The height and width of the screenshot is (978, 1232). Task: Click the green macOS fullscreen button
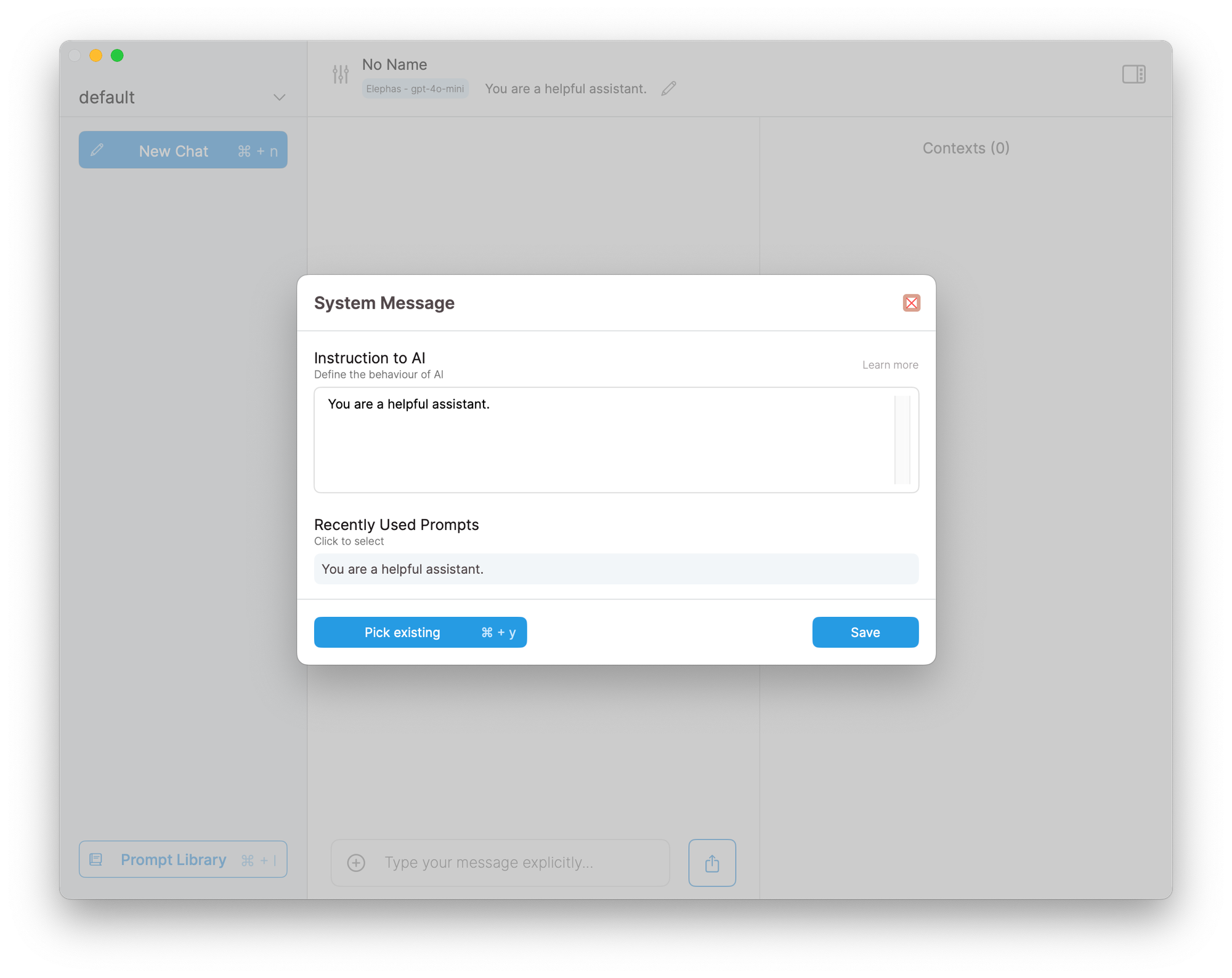pyautogui.click(x=117, y=55)
